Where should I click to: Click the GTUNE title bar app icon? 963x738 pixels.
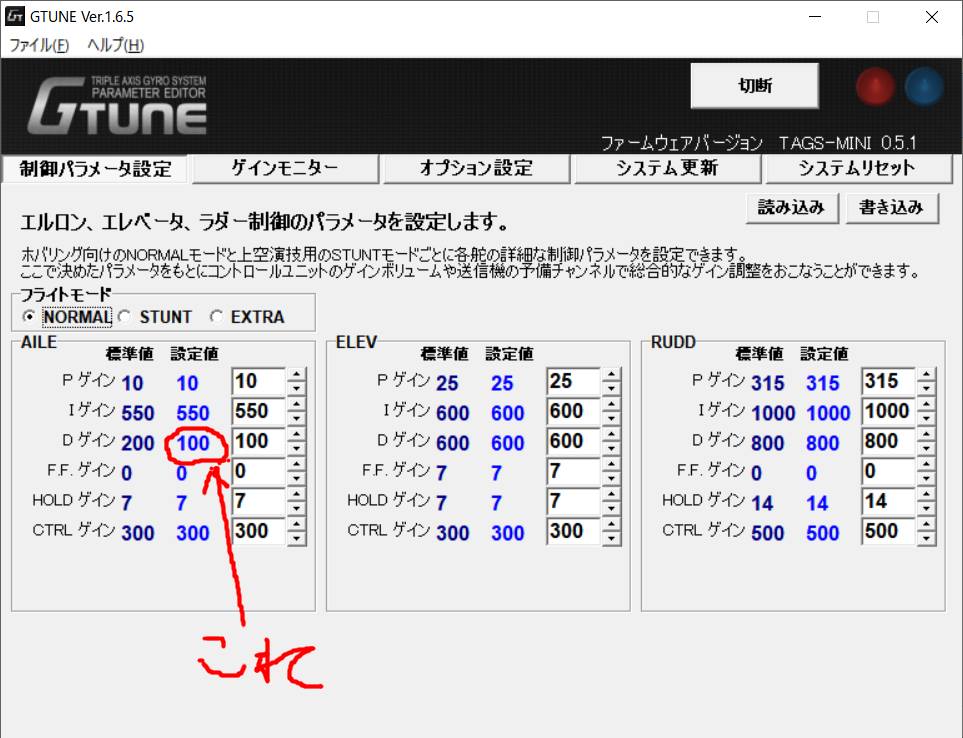15,16
